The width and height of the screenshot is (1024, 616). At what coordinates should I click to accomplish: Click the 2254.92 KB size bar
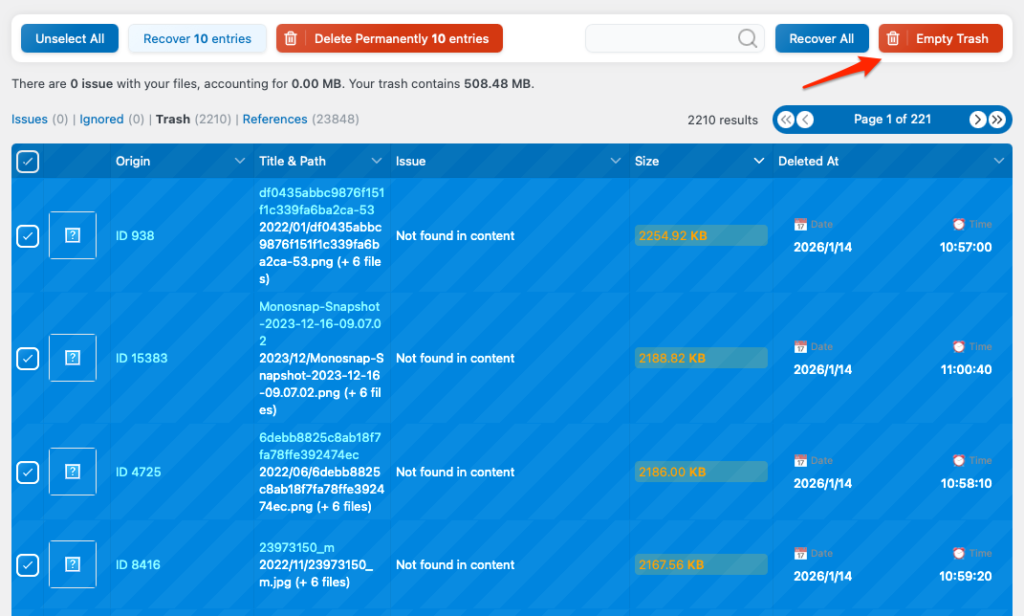click(x=701, y=236)
